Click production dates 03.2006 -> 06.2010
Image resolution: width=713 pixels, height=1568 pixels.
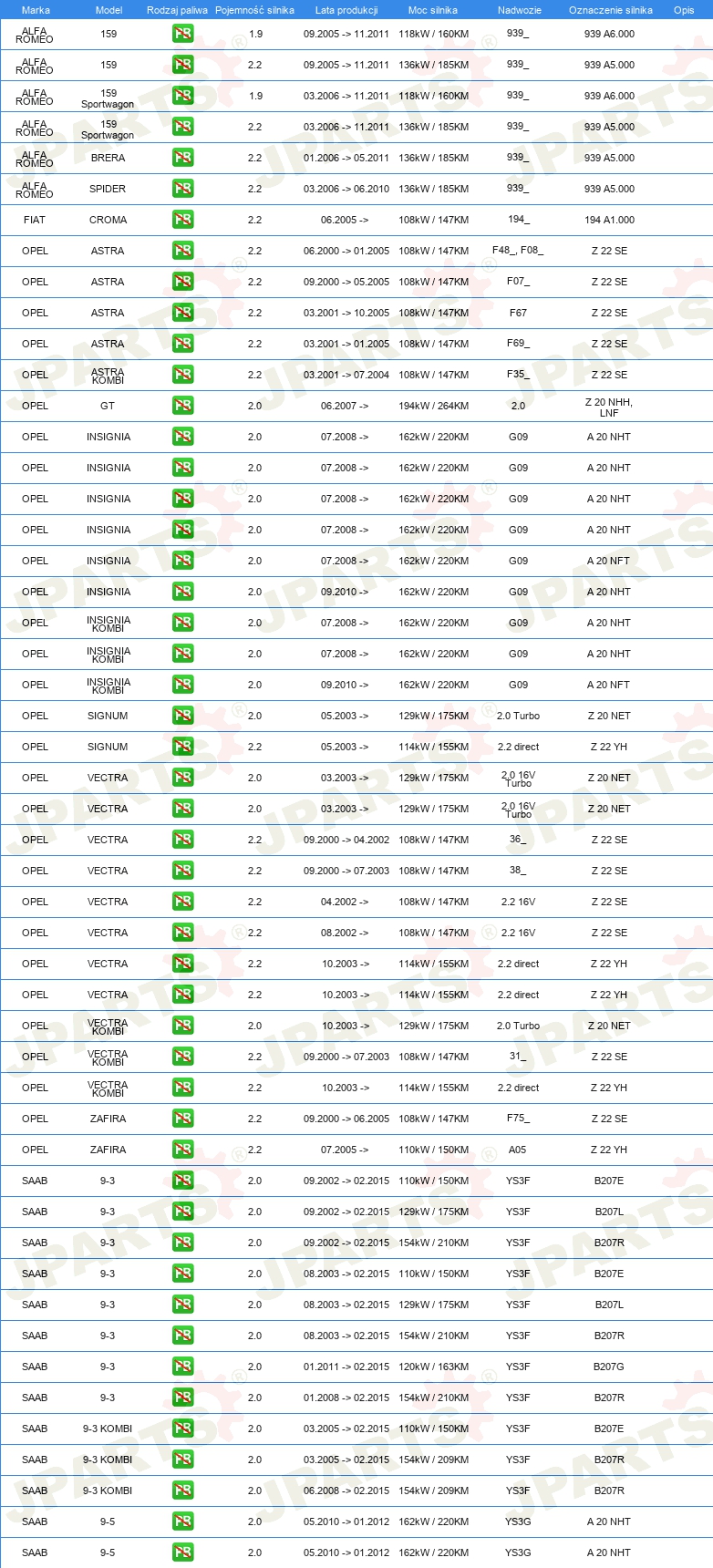tap(346, 189)
